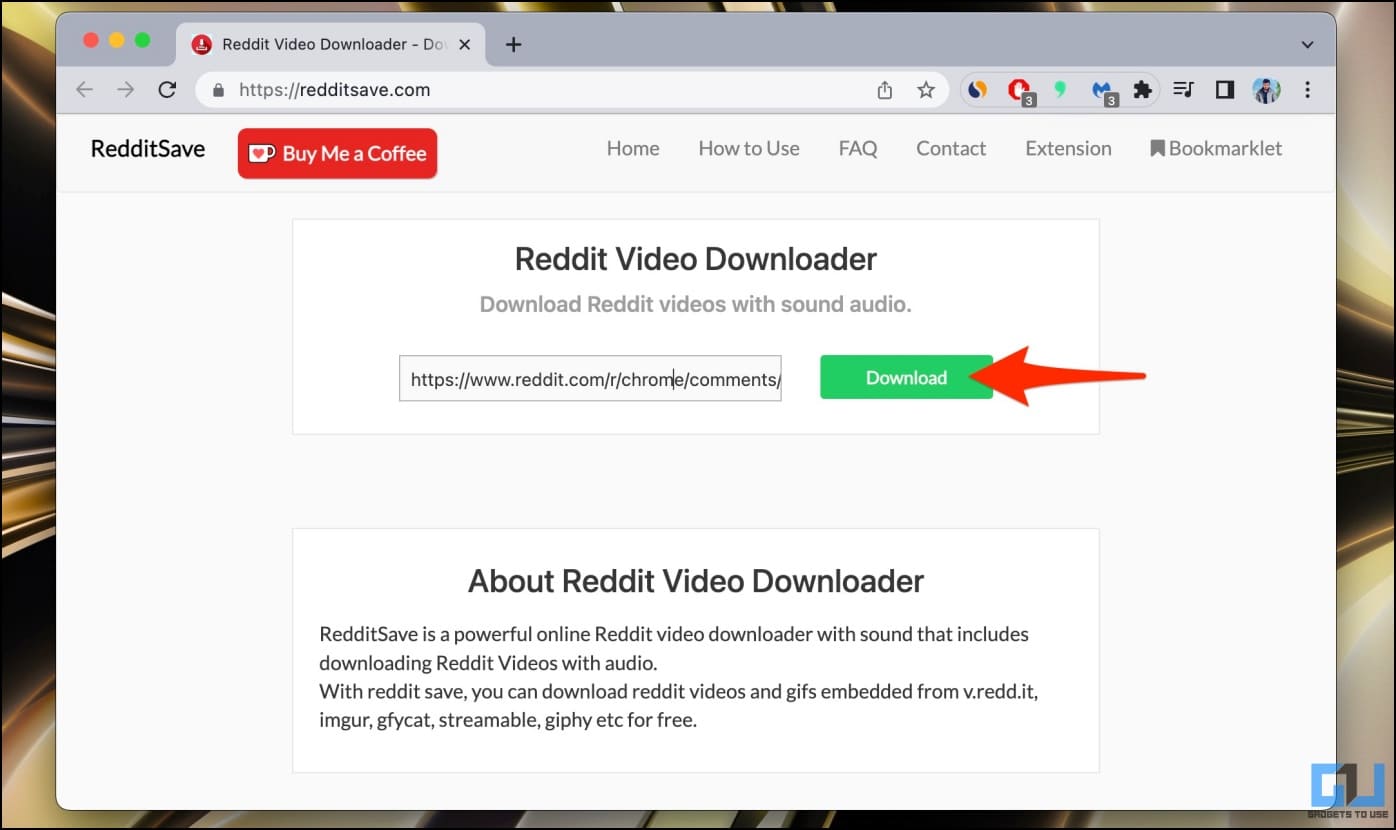Viewport: 1396px width, 830px height.
Task: Open a new browser tab
Action: coord(514,44)
